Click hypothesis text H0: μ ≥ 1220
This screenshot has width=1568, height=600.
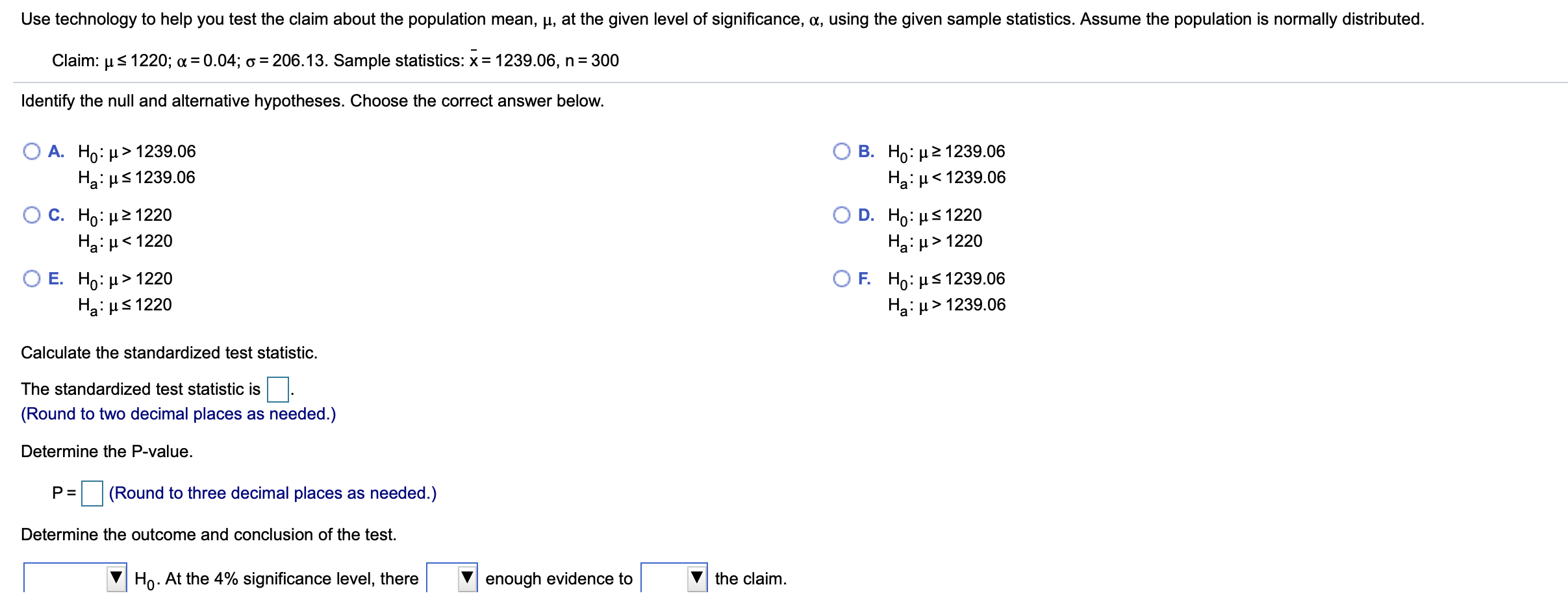[122, 215]
